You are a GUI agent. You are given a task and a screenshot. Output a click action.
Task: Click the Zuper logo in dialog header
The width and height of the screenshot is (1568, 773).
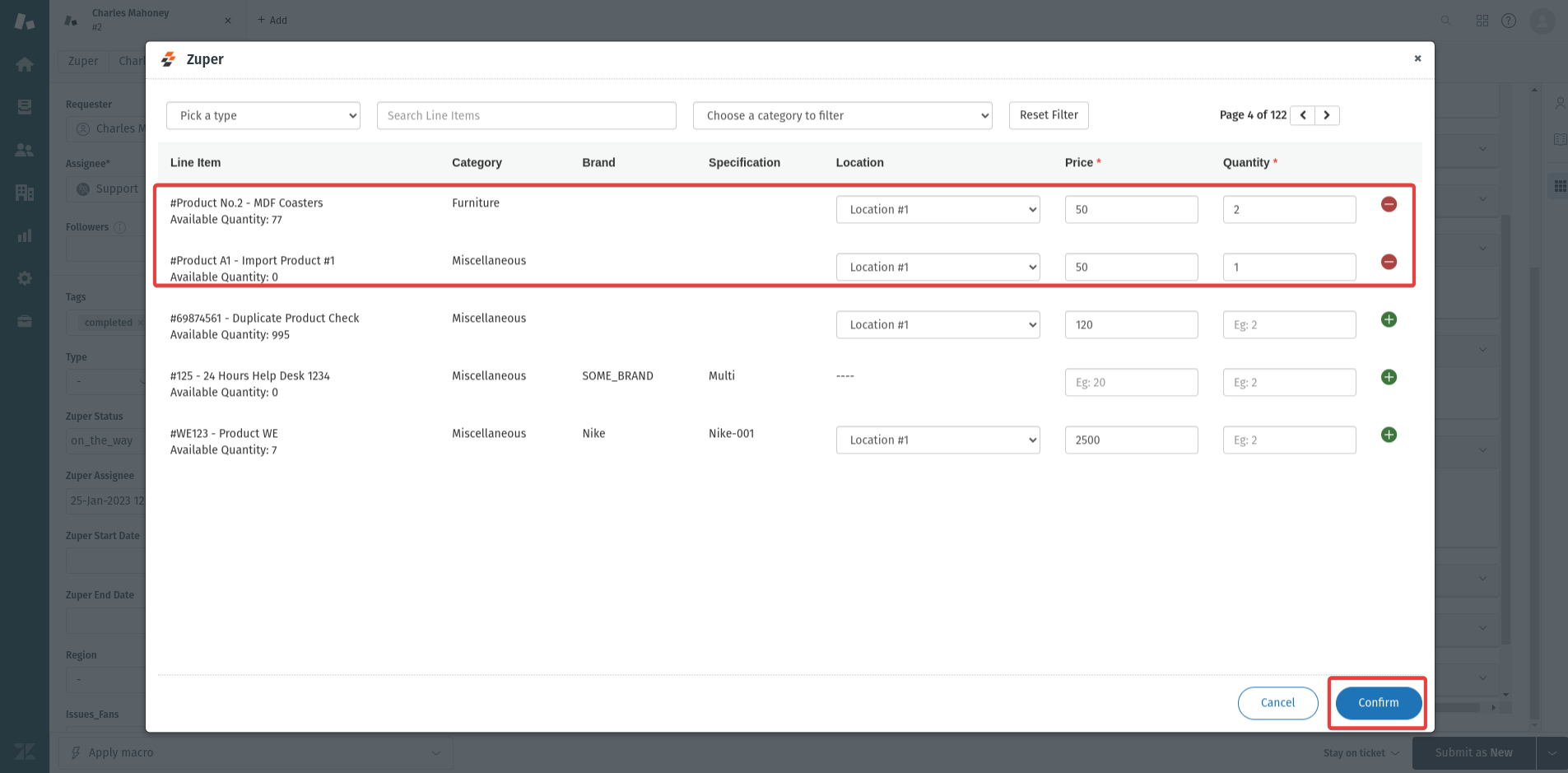pos(168,59)
